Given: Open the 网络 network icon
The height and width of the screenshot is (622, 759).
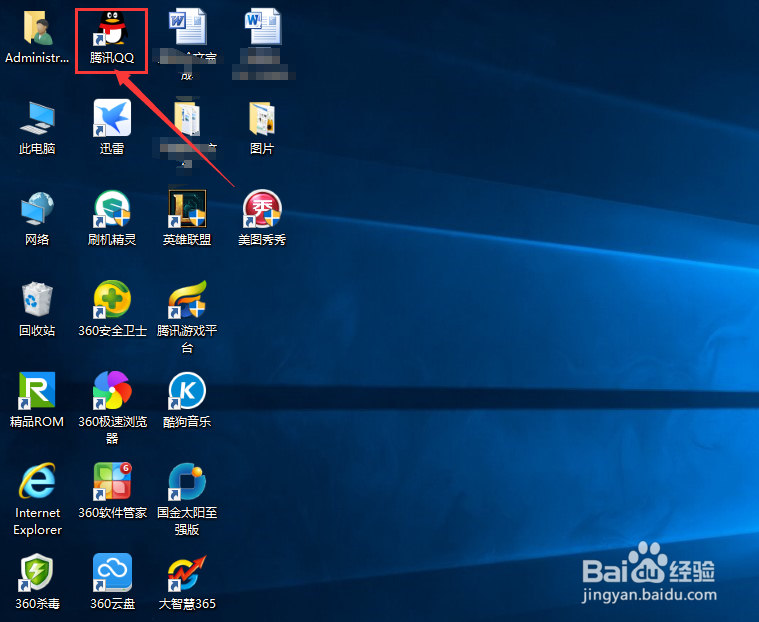Looking at the screenshot, I should tap(37, 209).
